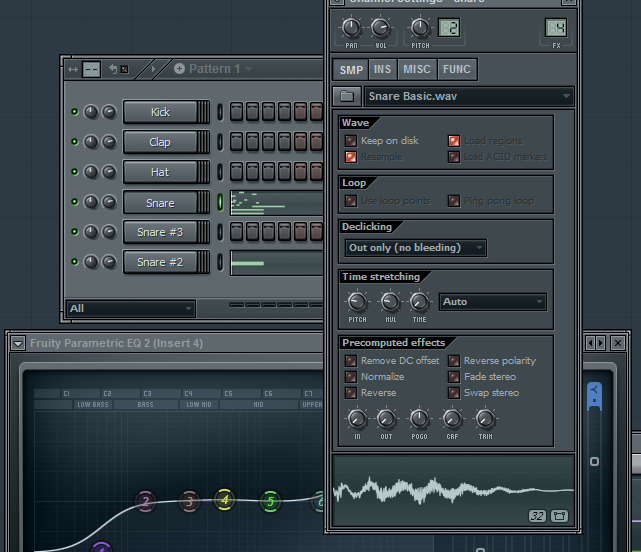Toggle the Resample checkbox
Image resolution: width=641 pixels, height=552 pixels.
[351, 157]
